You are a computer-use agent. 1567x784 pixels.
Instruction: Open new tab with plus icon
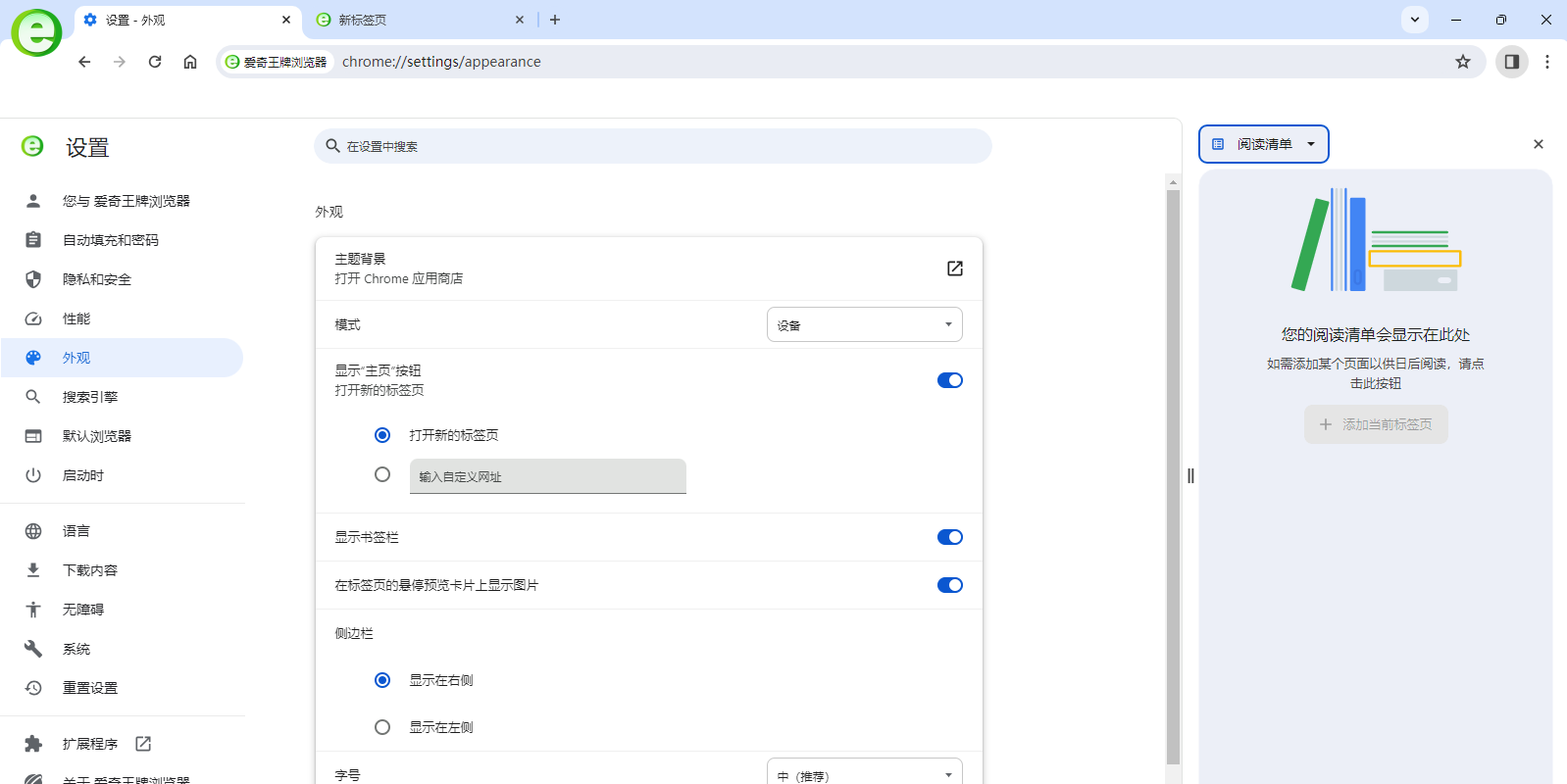coord(555,20)
